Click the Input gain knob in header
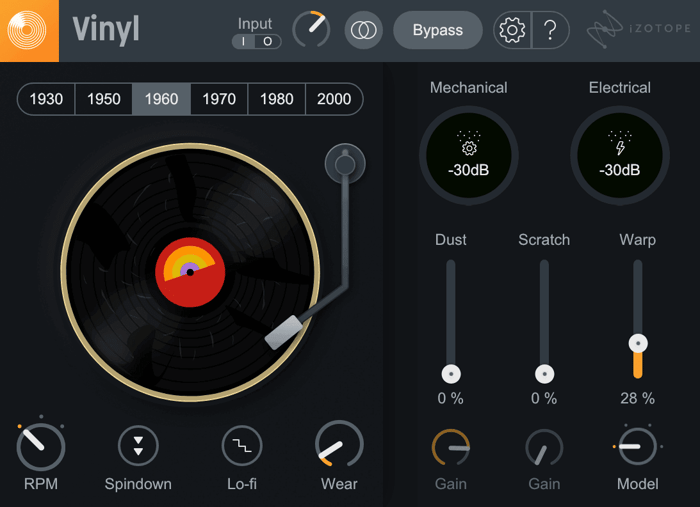The image size is (700, 507). click(311, 29)
